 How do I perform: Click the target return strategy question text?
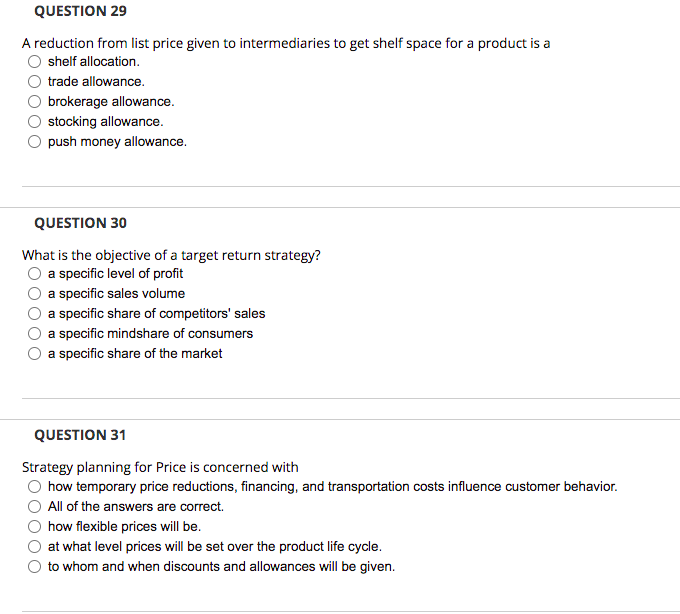tap(171, 255)
